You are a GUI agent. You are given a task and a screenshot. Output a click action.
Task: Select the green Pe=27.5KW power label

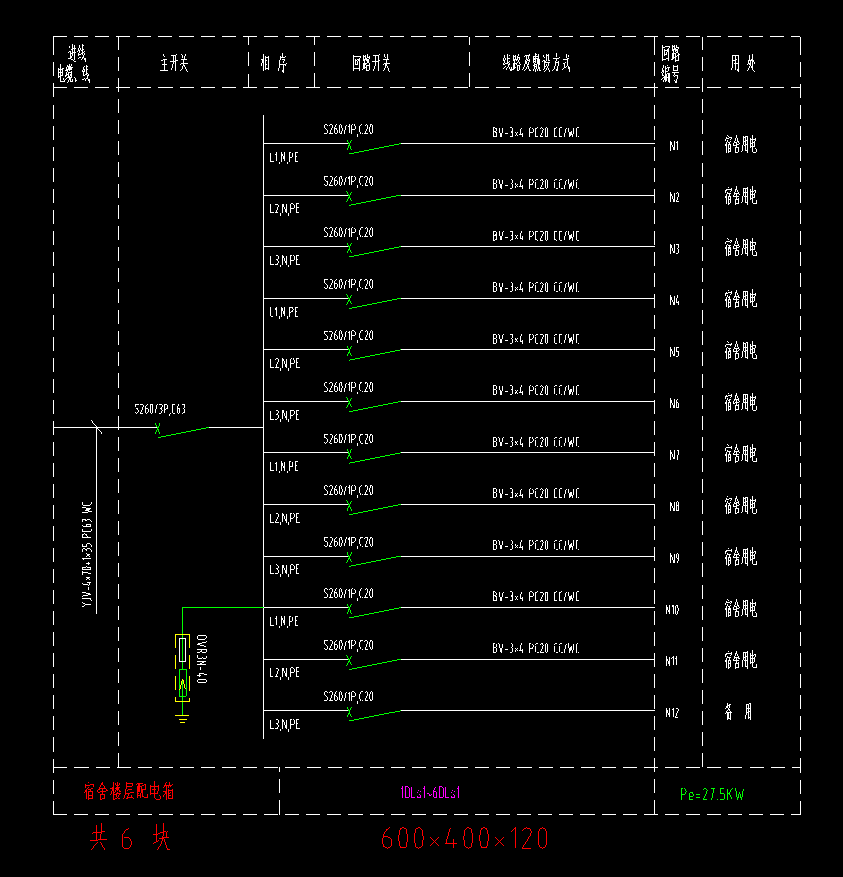point(712,794)
